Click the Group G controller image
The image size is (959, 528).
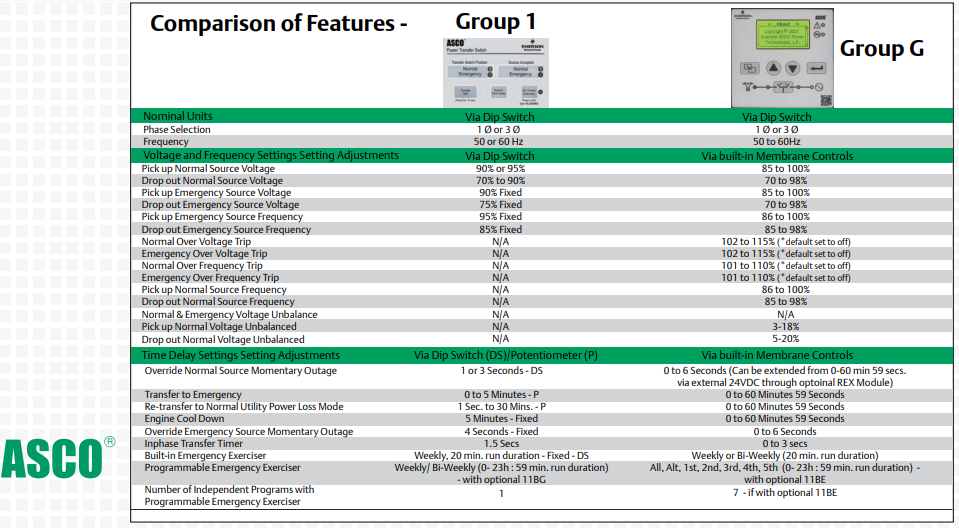click(x=782, y=58)
